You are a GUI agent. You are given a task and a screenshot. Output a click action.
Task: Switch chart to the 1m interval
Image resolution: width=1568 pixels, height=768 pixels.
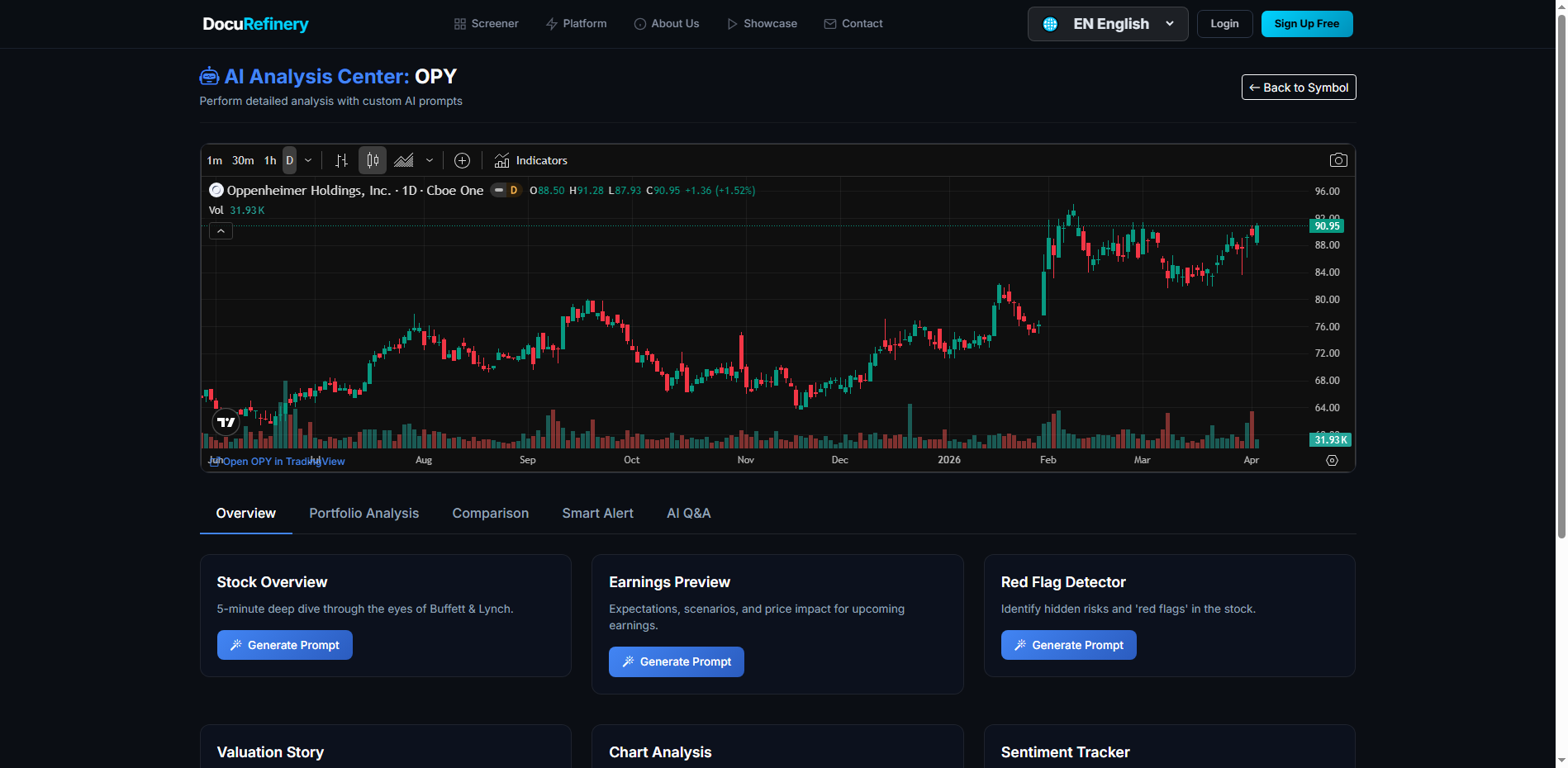coord(215,160)
